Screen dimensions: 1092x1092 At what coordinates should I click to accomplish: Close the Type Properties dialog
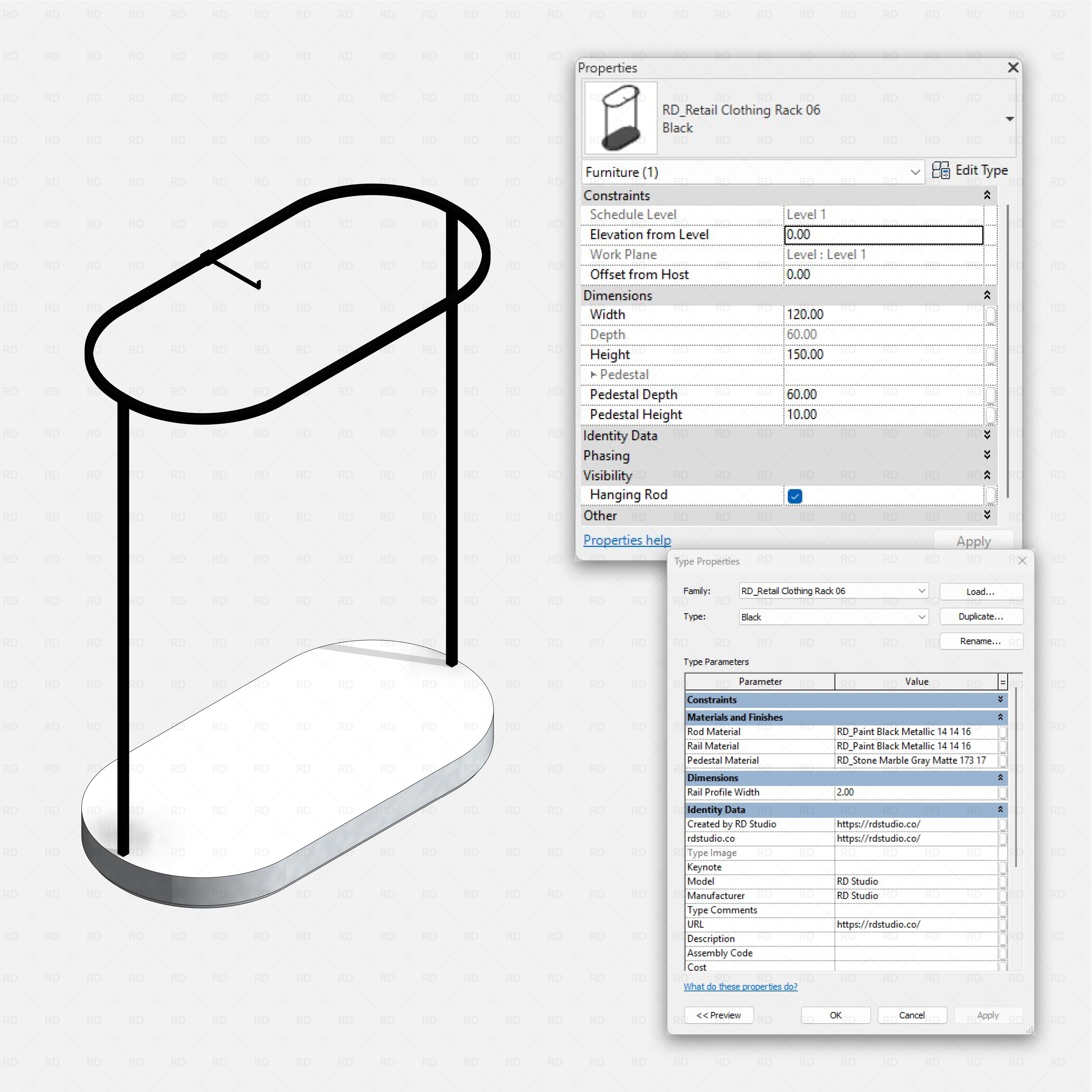pyautogui.click(x=1022, y=561)
